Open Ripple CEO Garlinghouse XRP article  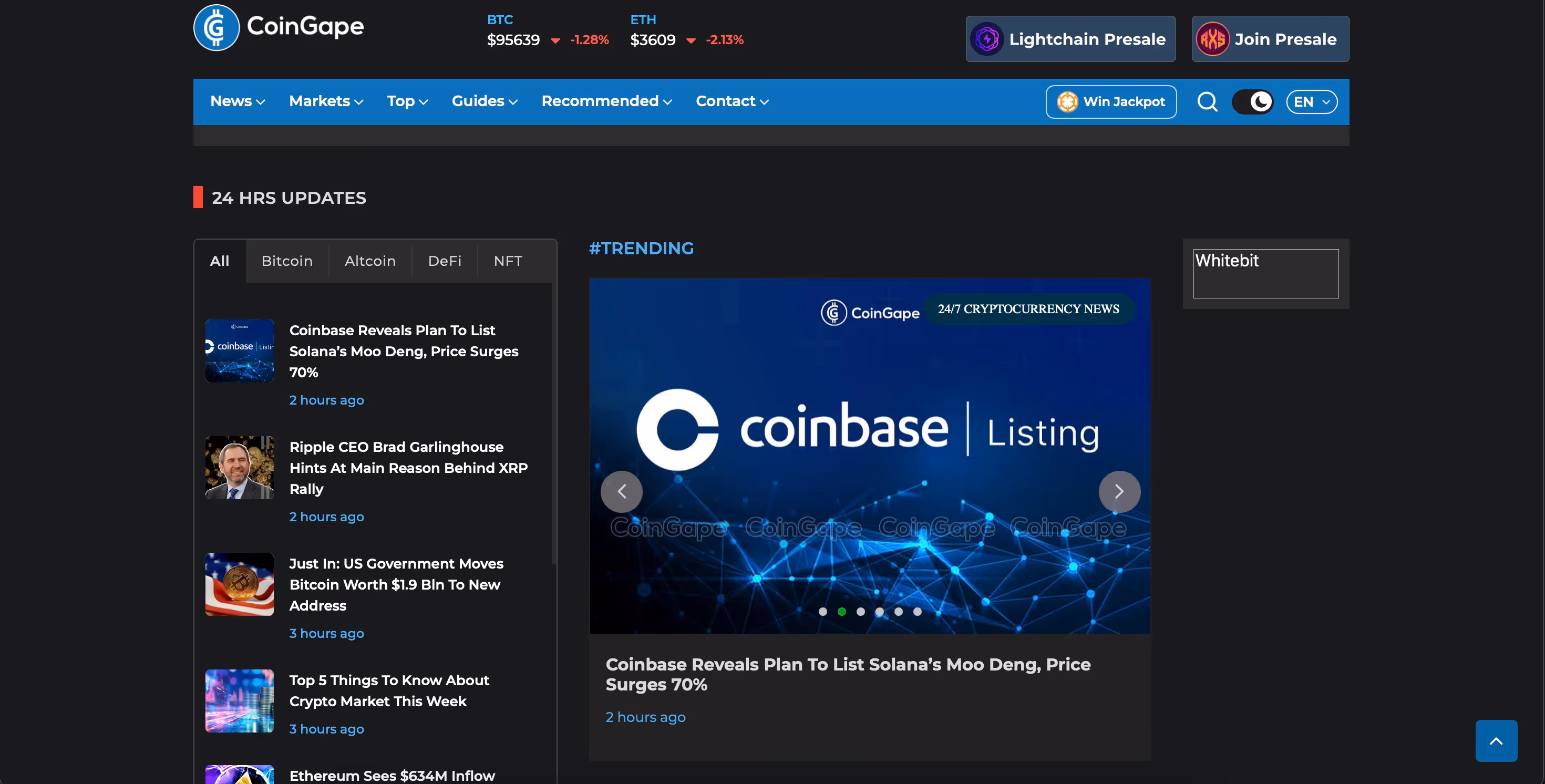(x=408, y=468)
